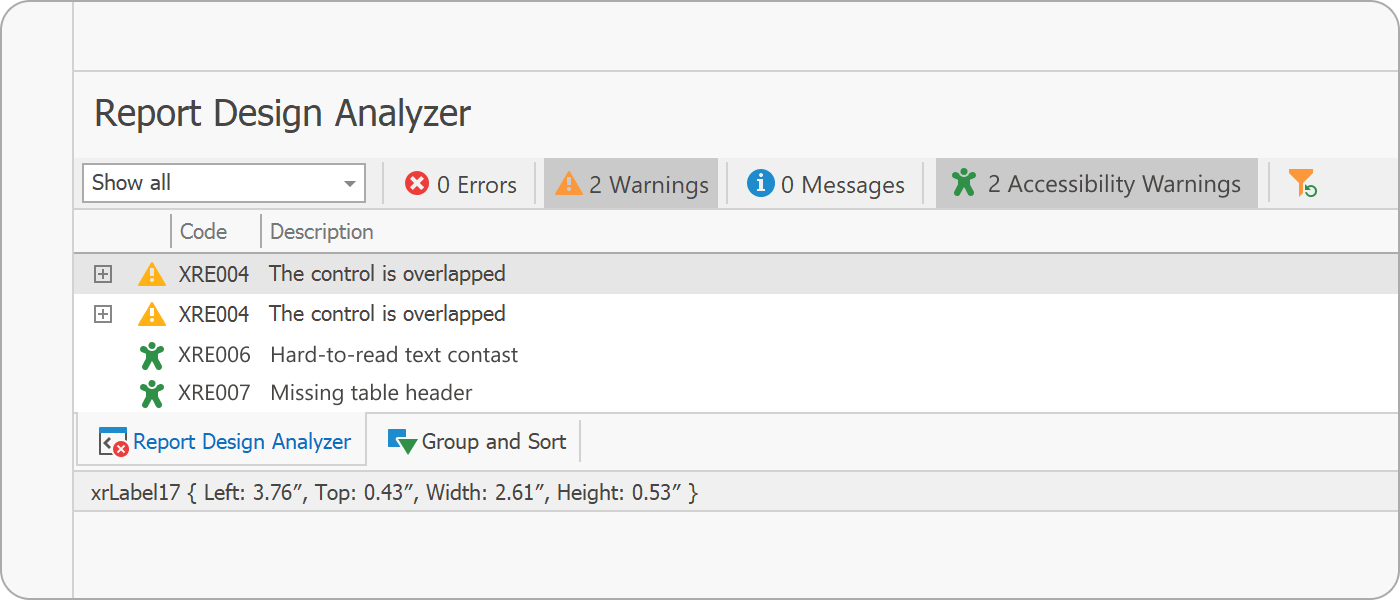Select the Report Design Analyzer tab
Viewport: 1400px width, 600px height.
pos(222,440)
